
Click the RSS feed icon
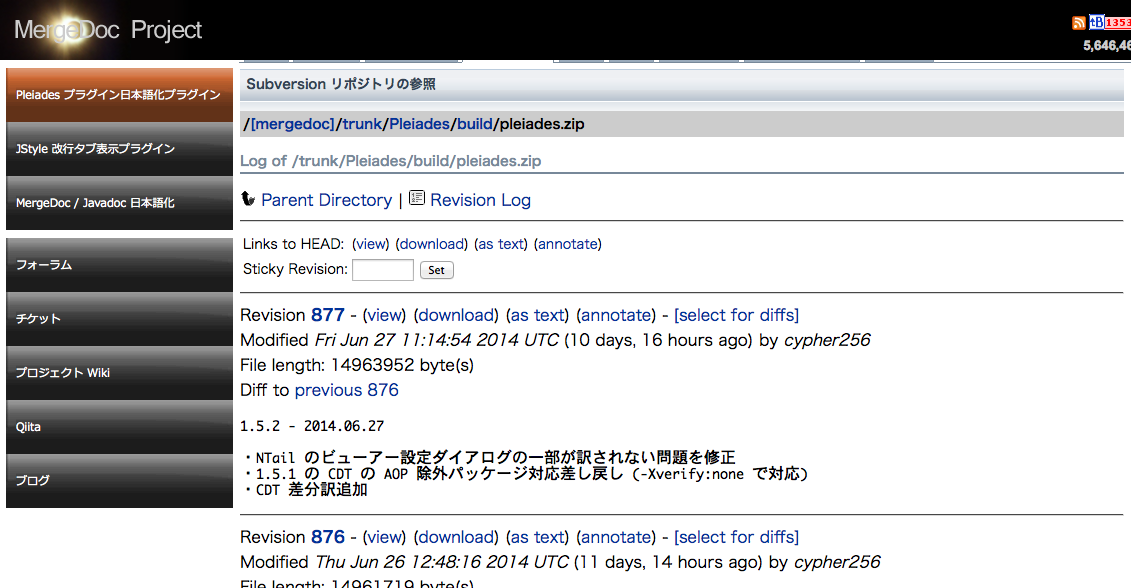pos(1078,22)
